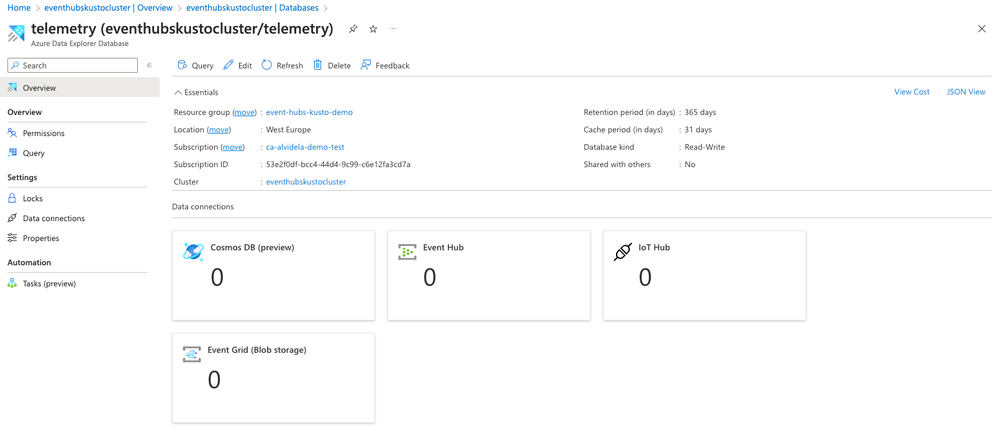Open the Event Hub connection tile
This screenshot has width=998, height=433.
(488, 276)
